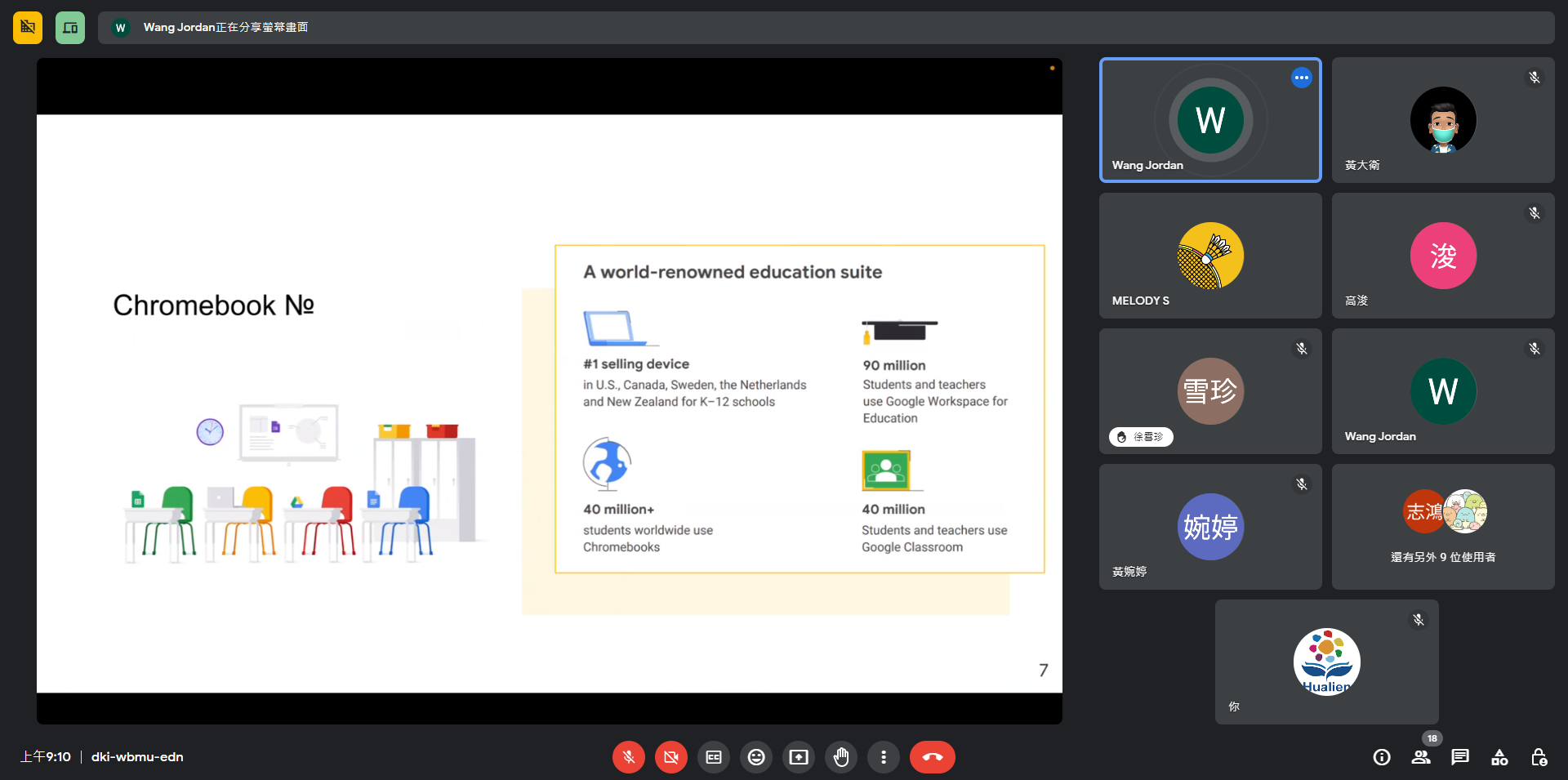
Task: Click the green screen layout icon
Action: [x=70, y=28]
